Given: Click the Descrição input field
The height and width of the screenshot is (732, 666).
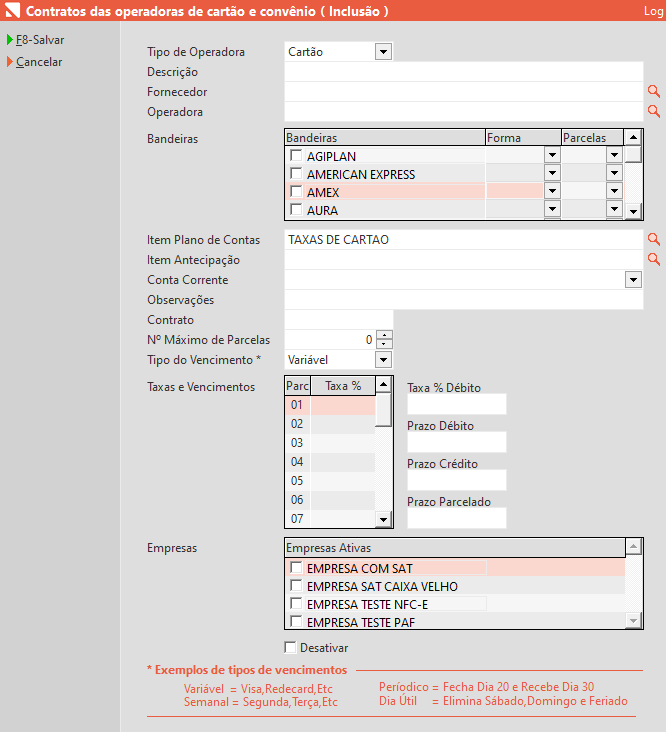Looking at the screenshot, I should click(x=464, y=72).
